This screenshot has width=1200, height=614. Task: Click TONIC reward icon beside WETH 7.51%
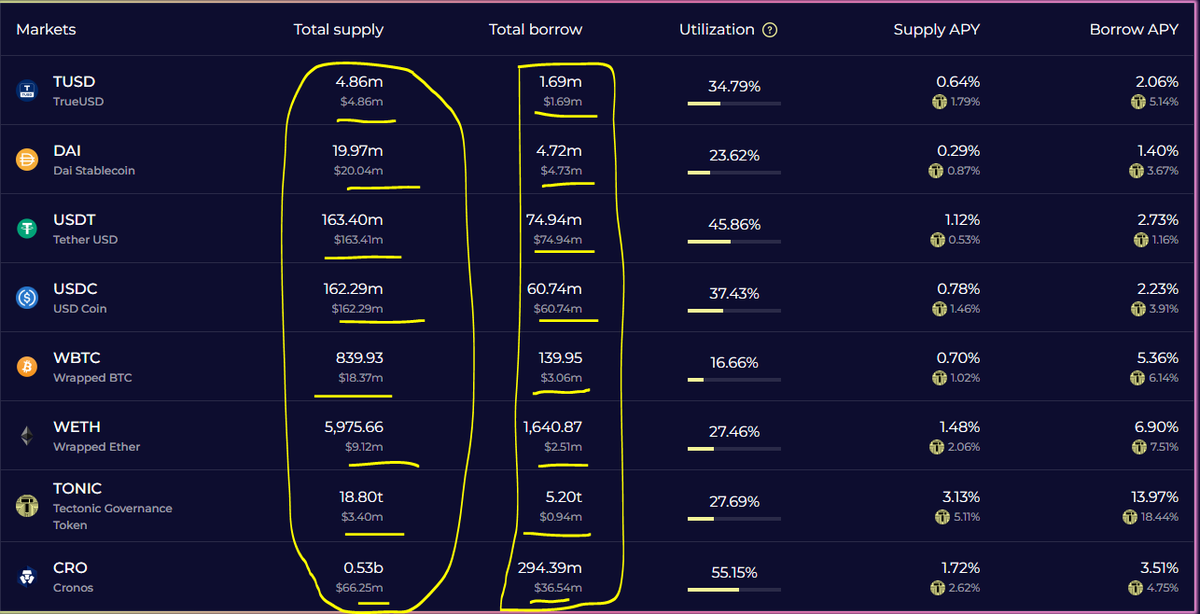coord(1140,447)
